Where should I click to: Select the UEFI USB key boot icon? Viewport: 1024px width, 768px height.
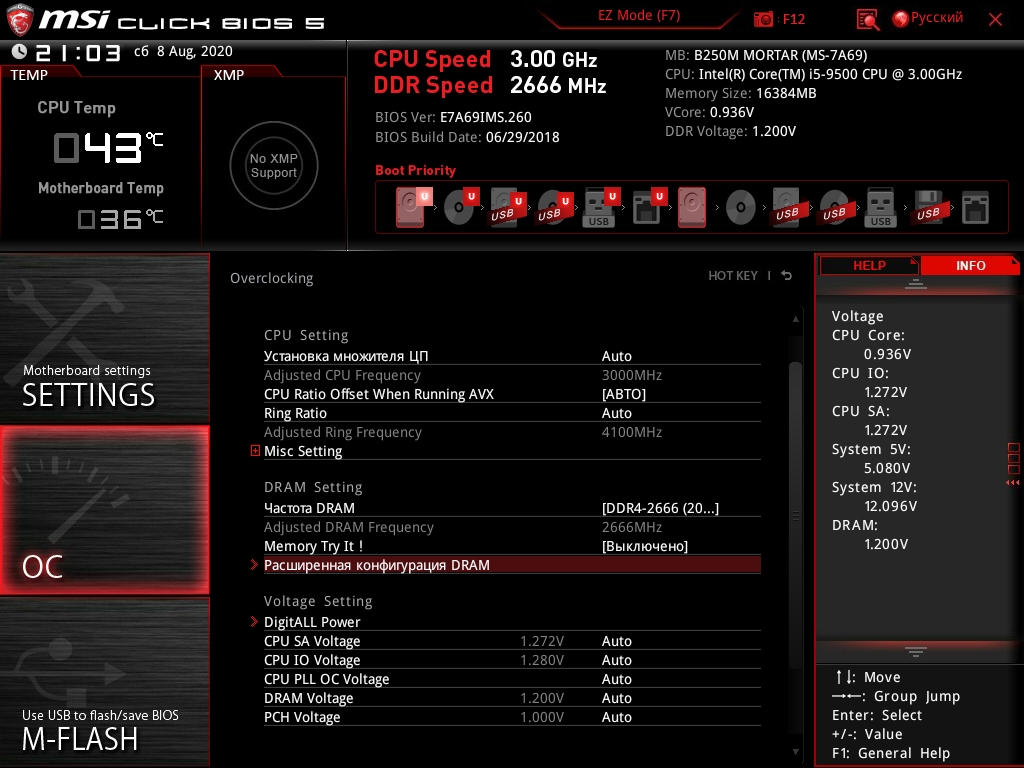click(x=601, y=207)
